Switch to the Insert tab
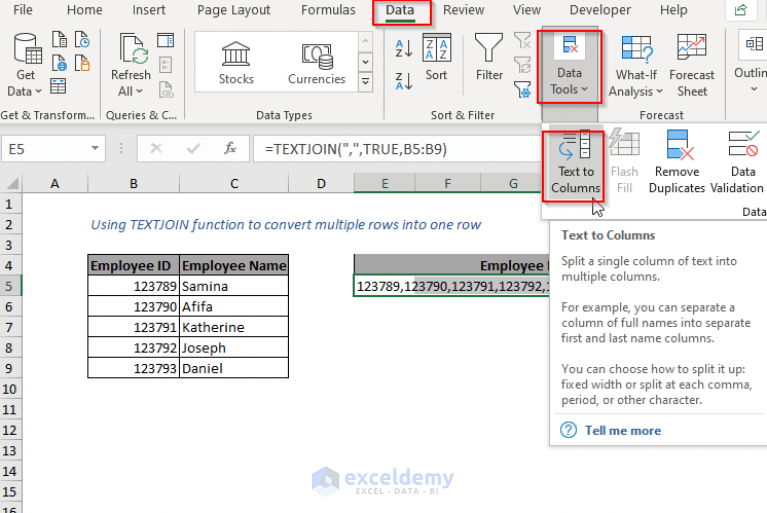The width and height of the screenshot is (767, 513). [x=149, y=10]
